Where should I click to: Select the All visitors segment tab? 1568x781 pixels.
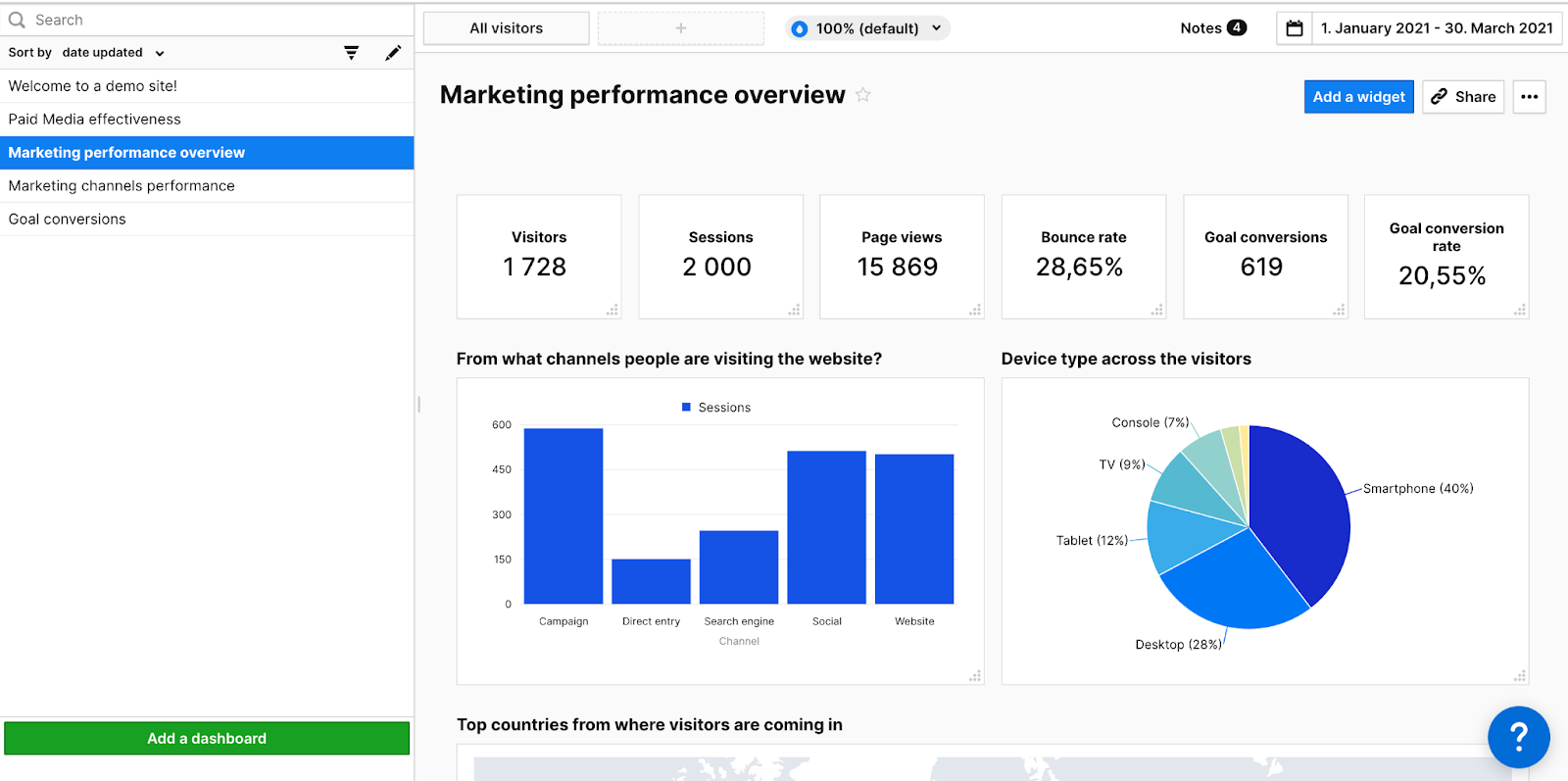[x=506, y=28]
